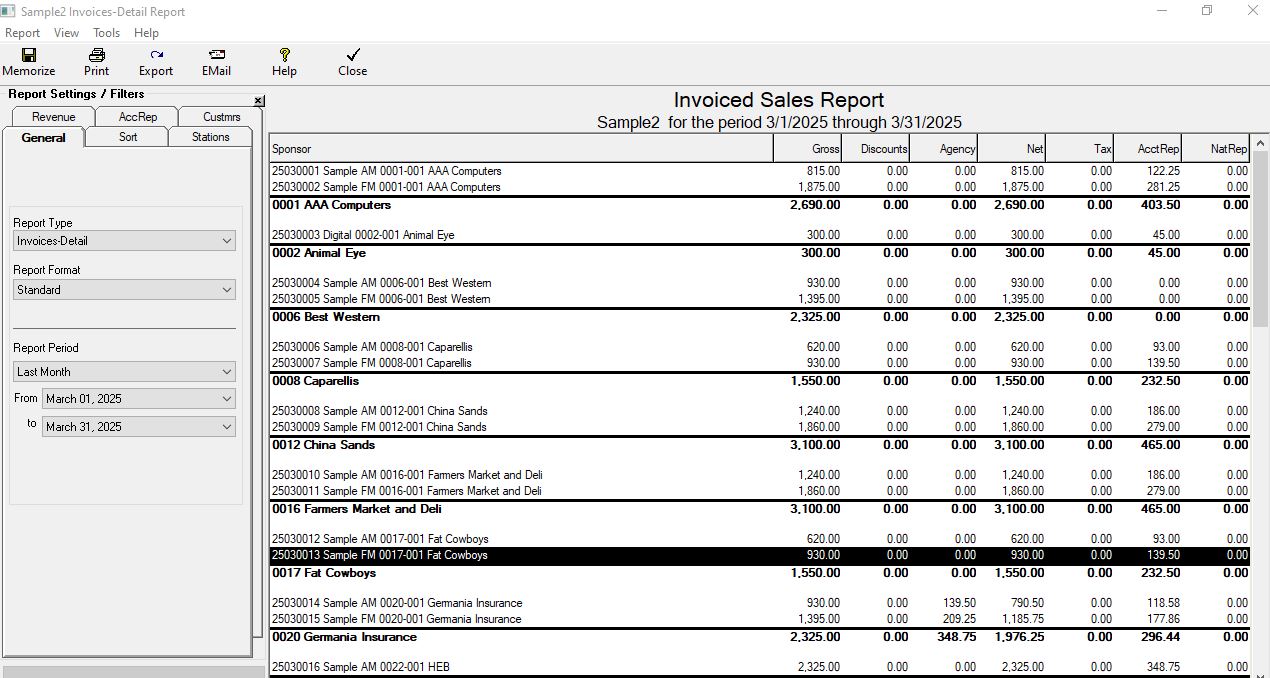Print the report using the Print icon
The height and width of the screenshot is (678, 1270).
(97, 56)
